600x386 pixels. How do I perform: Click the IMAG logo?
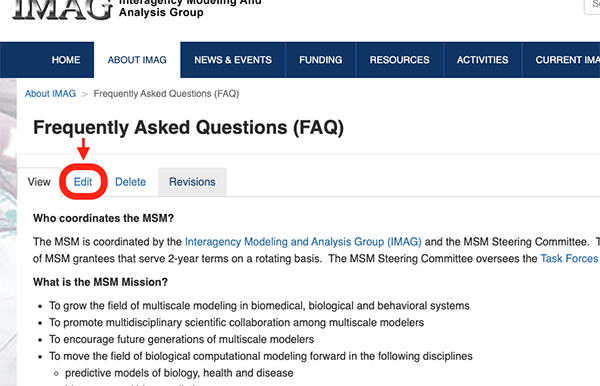63,9
